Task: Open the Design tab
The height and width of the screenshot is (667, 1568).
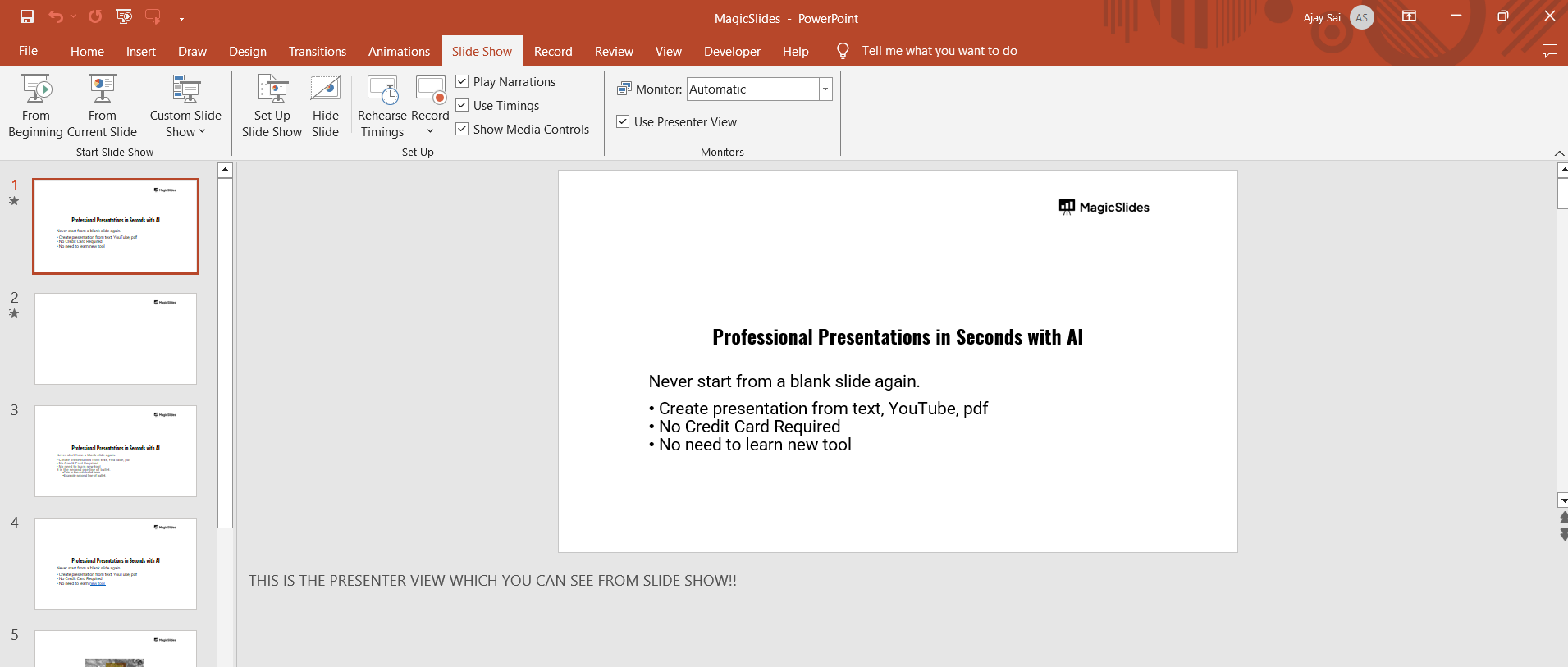Action: pyautogui.click(x=248, y=51)
